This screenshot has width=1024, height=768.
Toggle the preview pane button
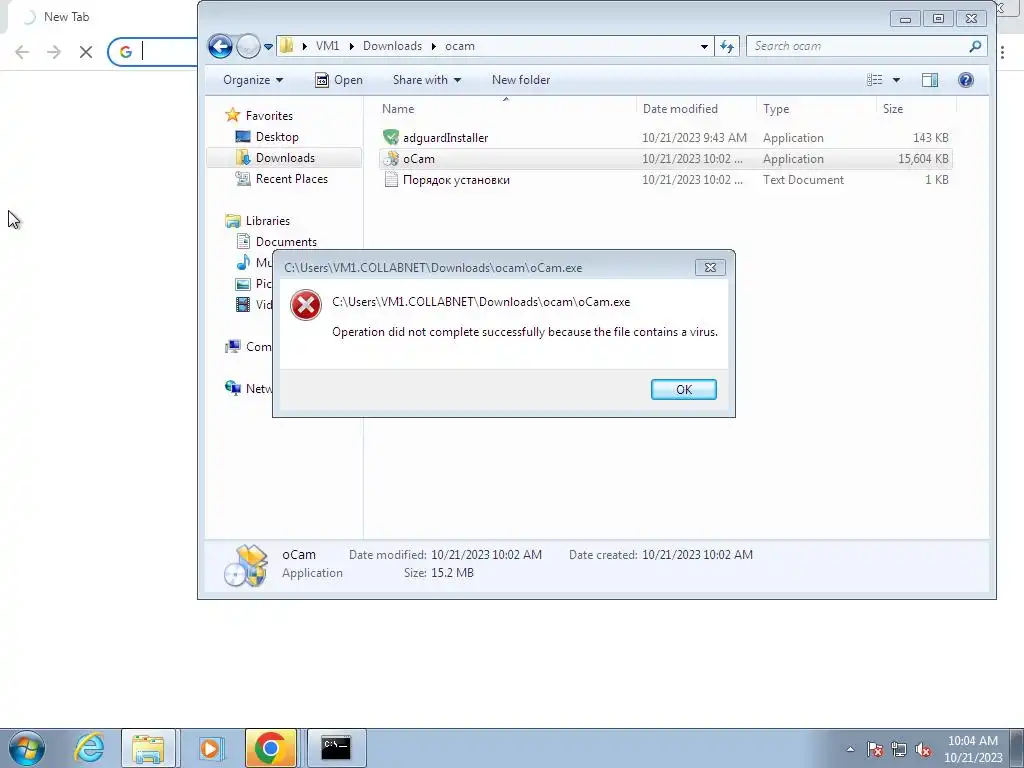929,80
